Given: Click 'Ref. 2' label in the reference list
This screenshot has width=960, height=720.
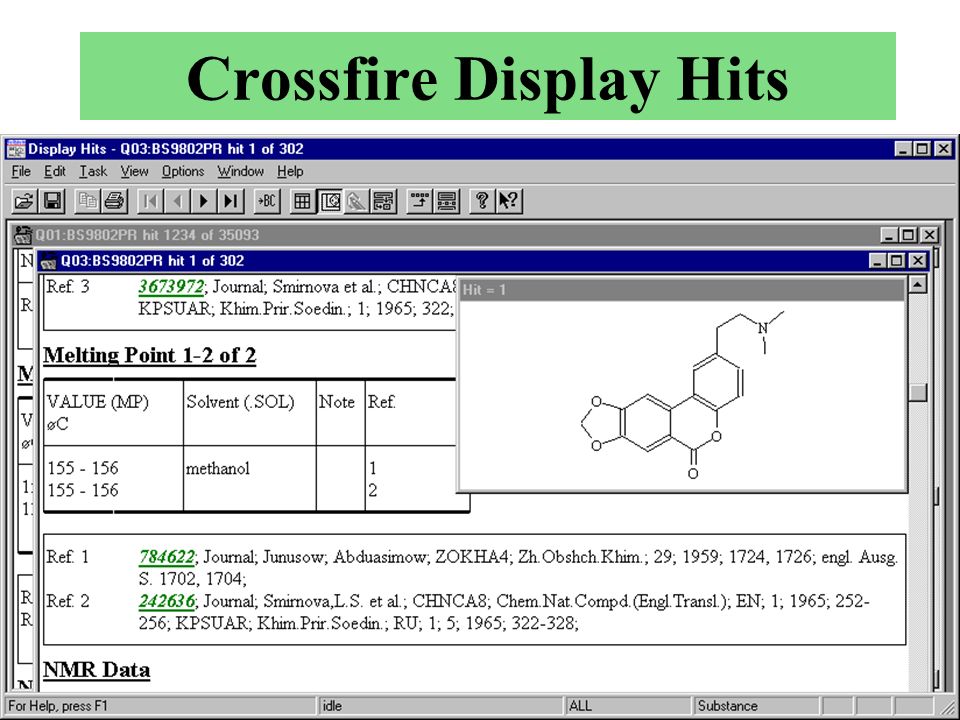Looking at the screenshot, I should click(67, 601).
